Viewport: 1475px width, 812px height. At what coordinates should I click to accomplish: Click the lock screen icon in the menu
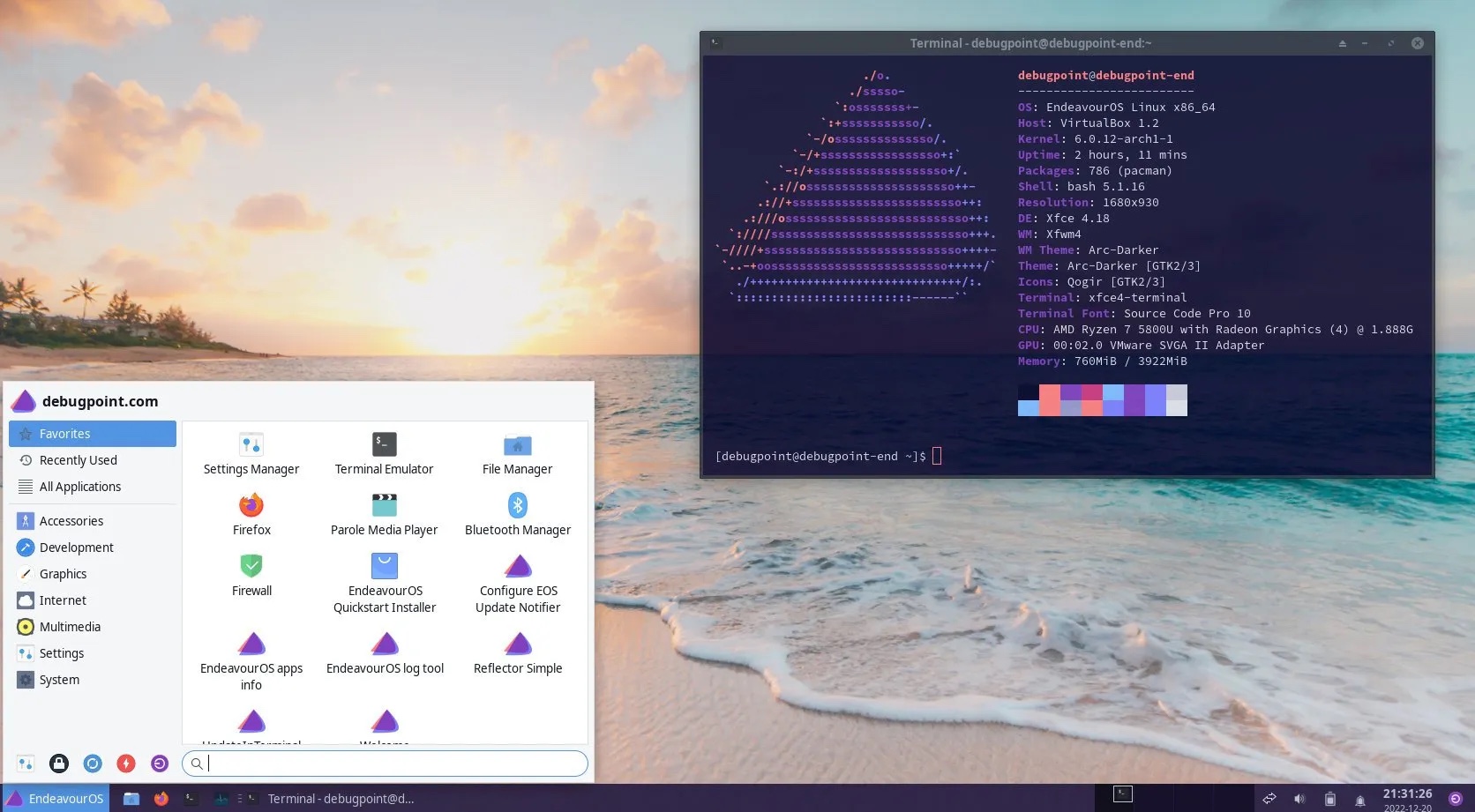coord(58,763)
